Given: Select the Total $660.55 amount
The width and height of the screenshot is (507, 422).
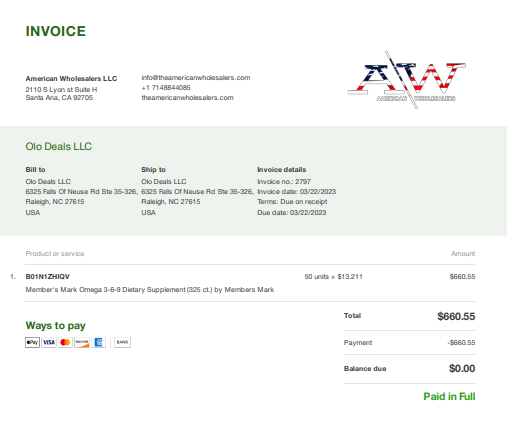Looking at the screenshot, I should (x=456, y=316).
